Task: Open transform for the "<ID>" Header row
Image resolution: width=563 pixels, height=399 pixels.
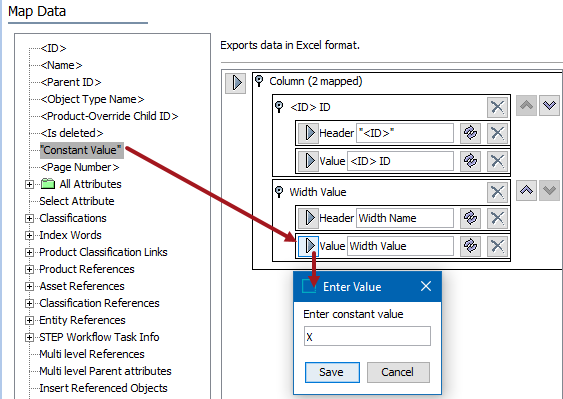Action: click(470, 133)
